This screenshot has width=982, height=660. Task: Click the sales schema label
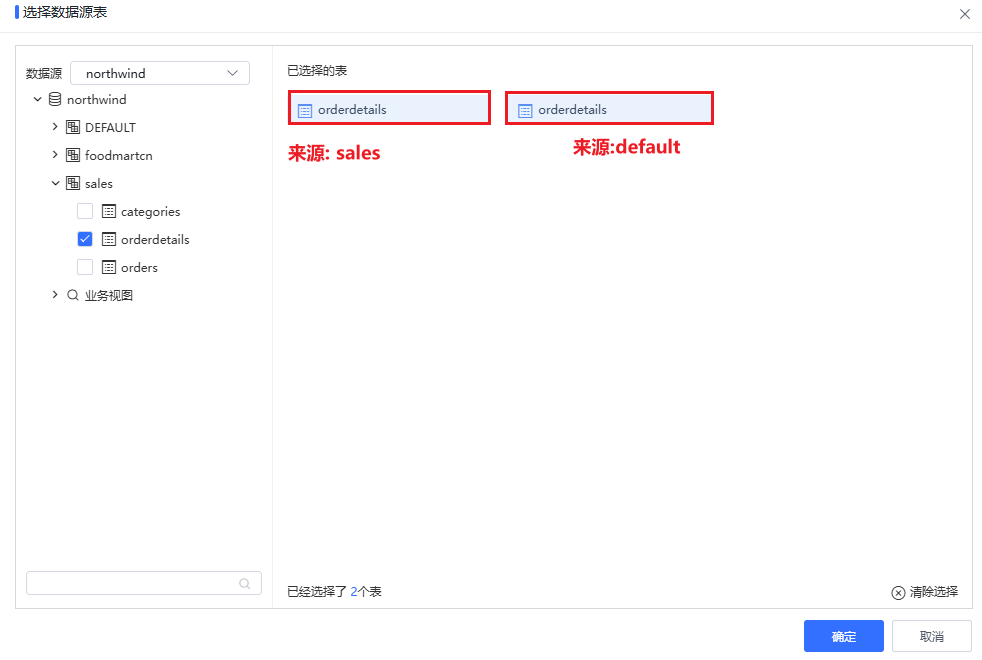click(99, 183)
